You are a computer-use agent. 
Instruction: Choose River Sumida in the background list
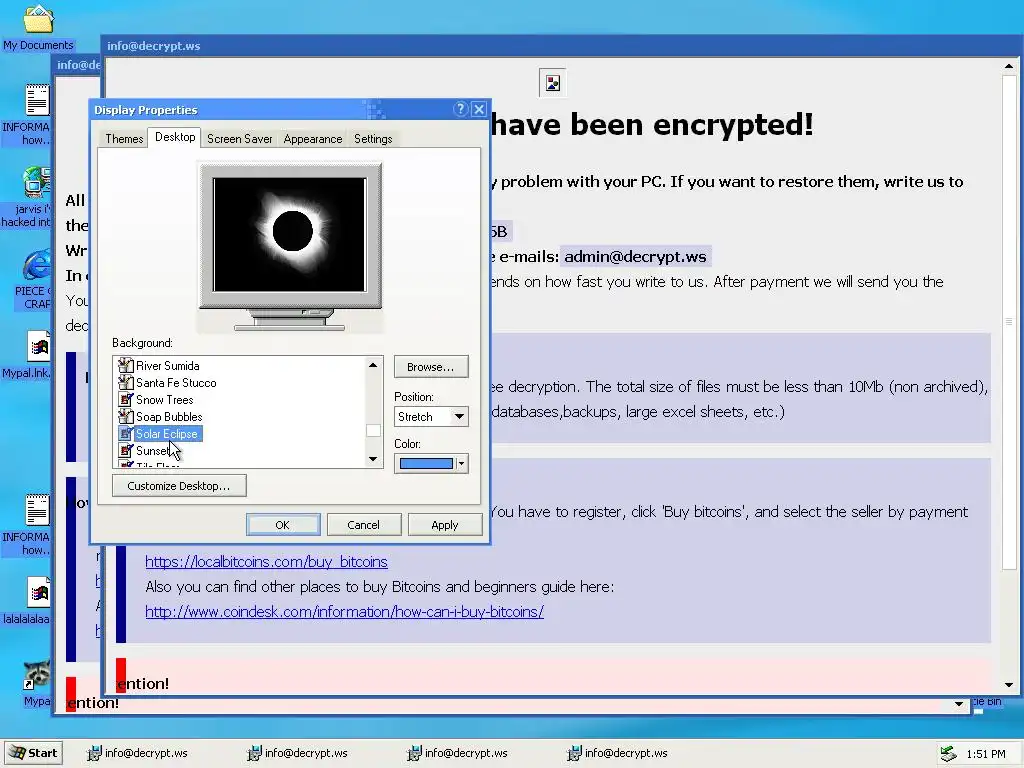pyautogui.click(x=167, y=366)
